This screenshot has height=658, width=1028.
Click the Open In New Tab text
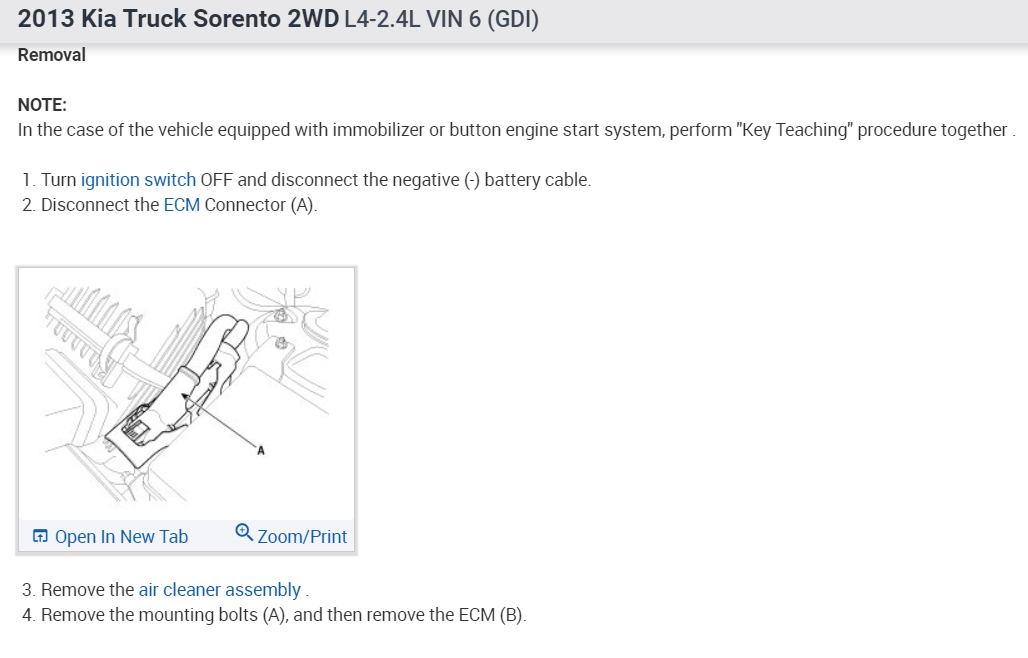click(x=121, y=537)
